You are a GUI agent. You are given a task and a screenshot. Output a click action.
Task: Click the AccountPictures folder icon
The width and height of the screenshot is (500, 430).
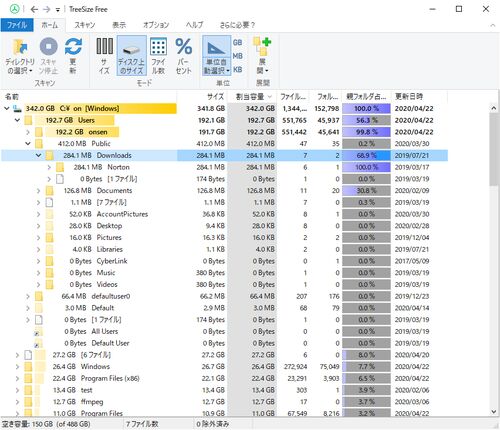click(49, 214)
